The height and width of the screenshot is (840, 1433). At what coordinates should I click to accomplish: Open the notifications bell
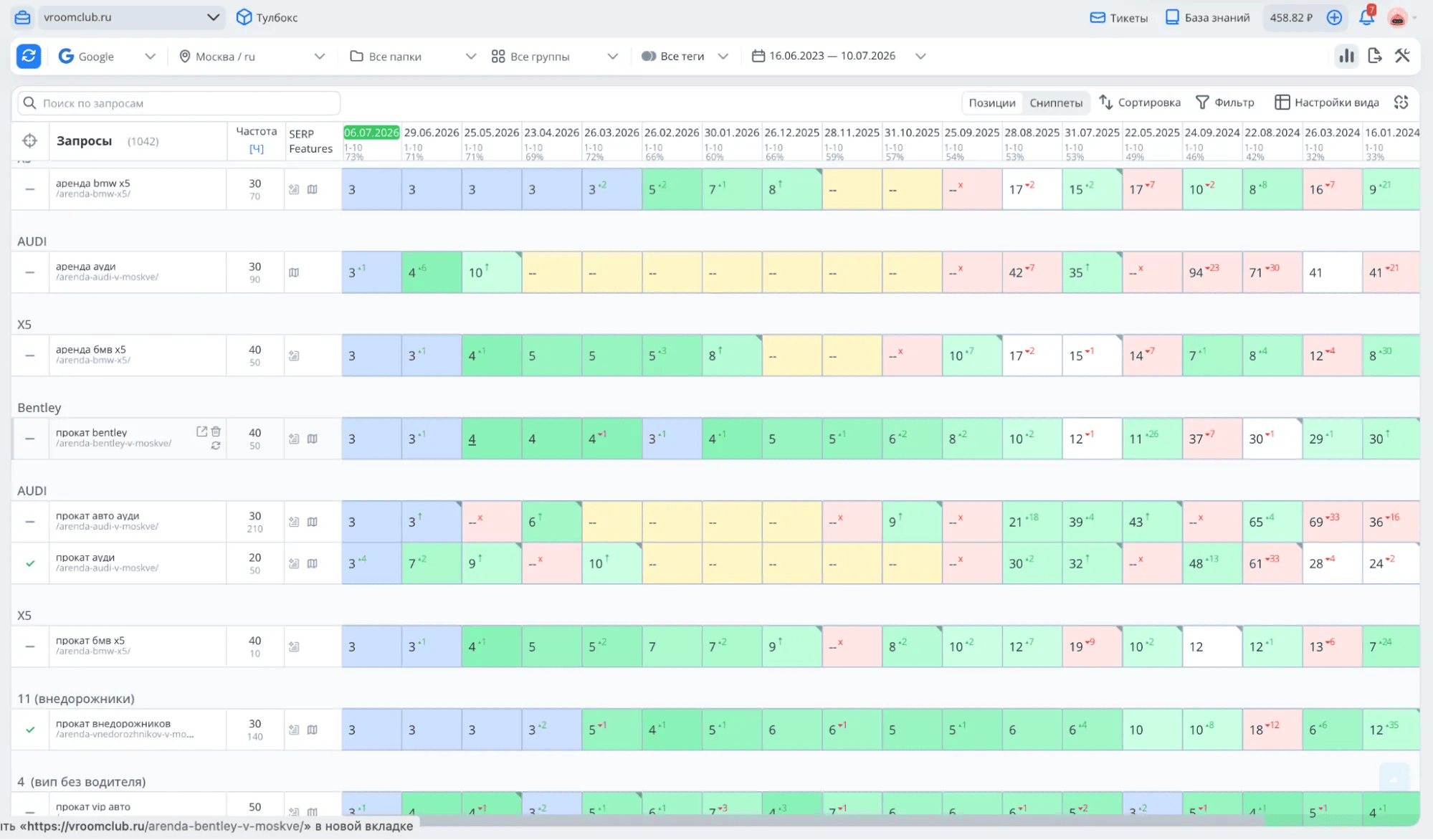coord(1366,17)
